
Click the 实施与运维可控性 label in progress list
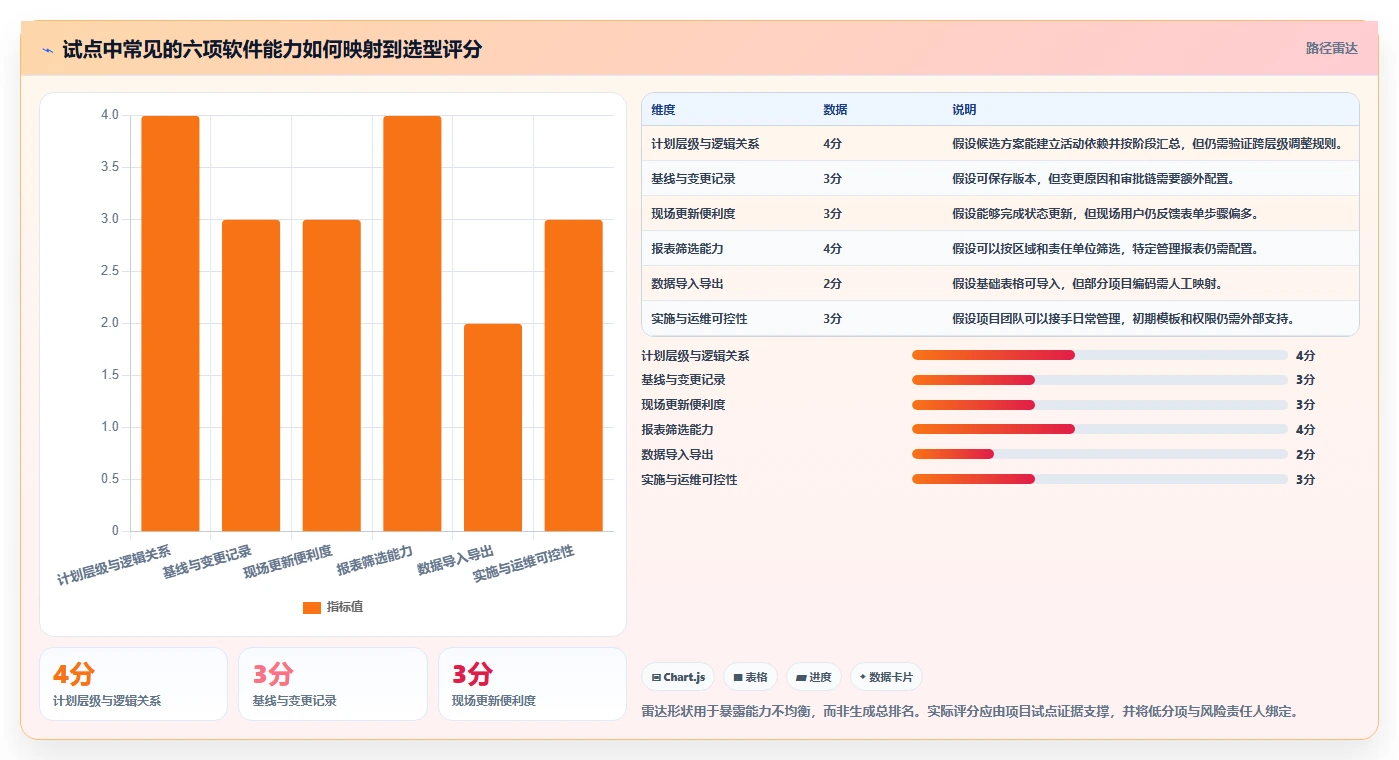pos(689,479)
